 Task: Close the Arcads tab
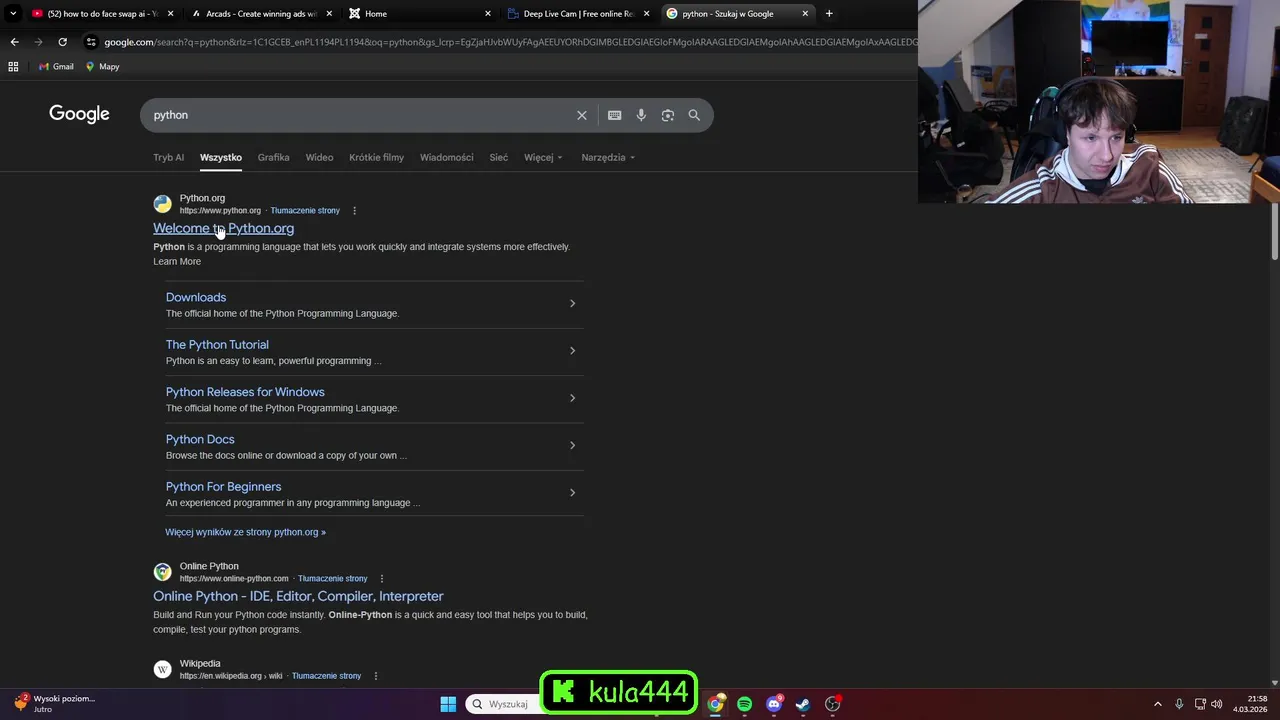[329, 14]
